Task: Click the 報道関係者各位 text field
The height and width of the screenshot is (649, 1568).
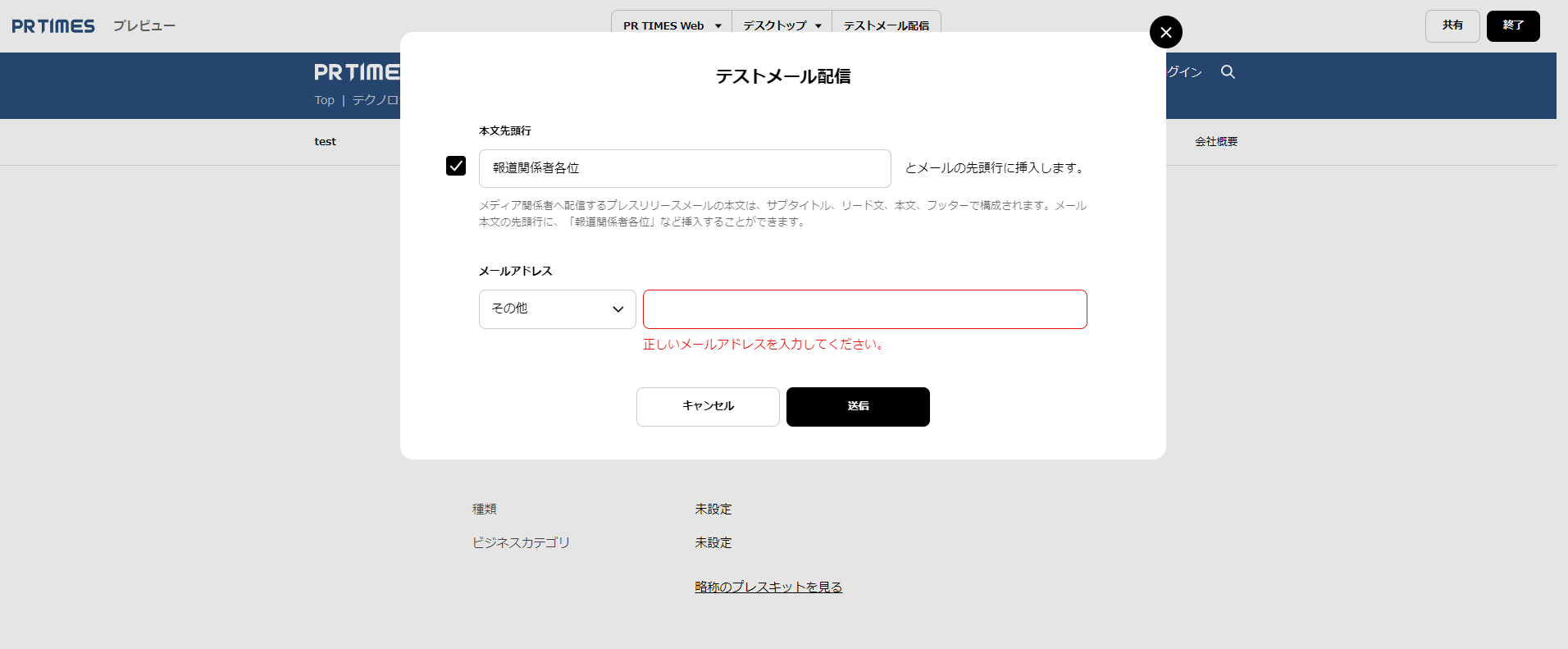Action: point(684,168)
